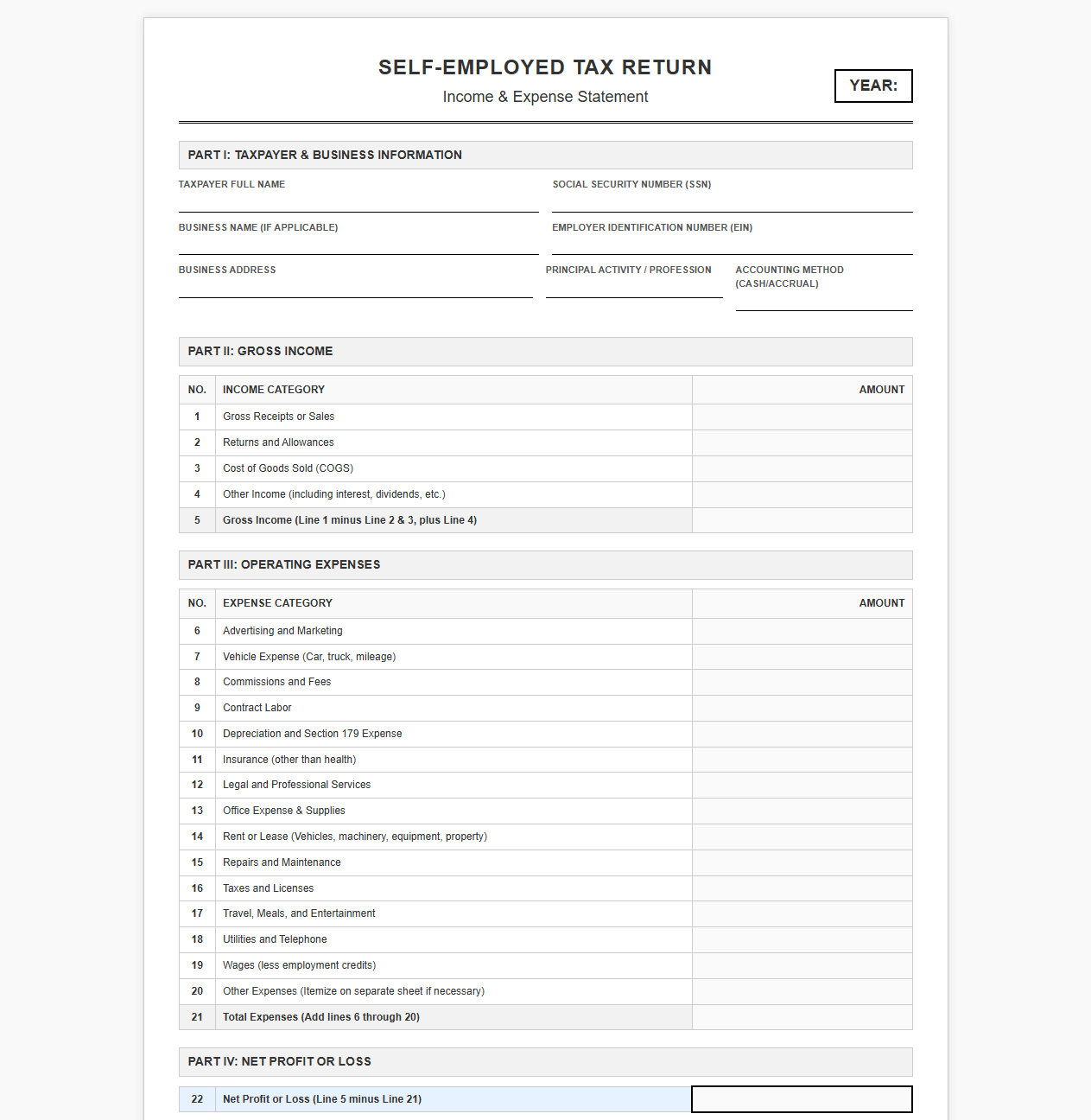Click the 'Depreciation and Section 179 Expense' label
This screenshot has height=1120, width=1091.
pyautogui.click(x=313, y=734)
